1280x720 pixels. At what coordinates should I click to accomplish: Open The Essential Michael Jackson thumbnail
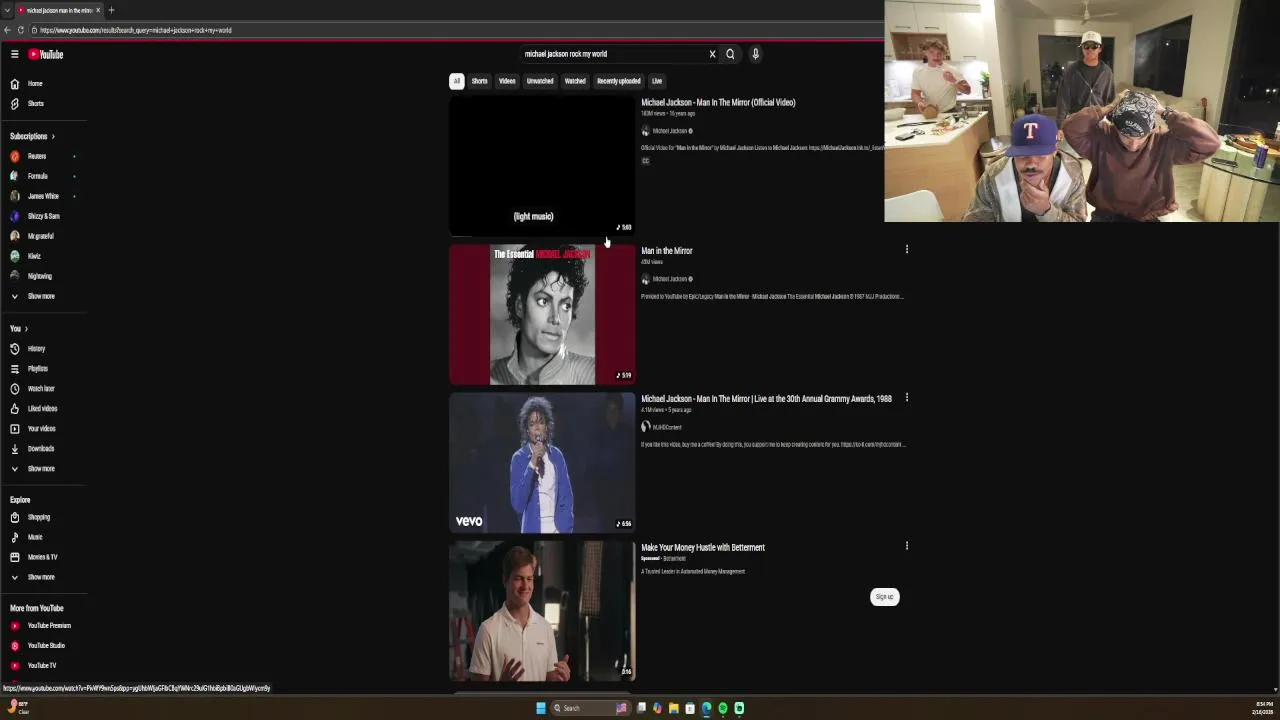tap(542, 315)
